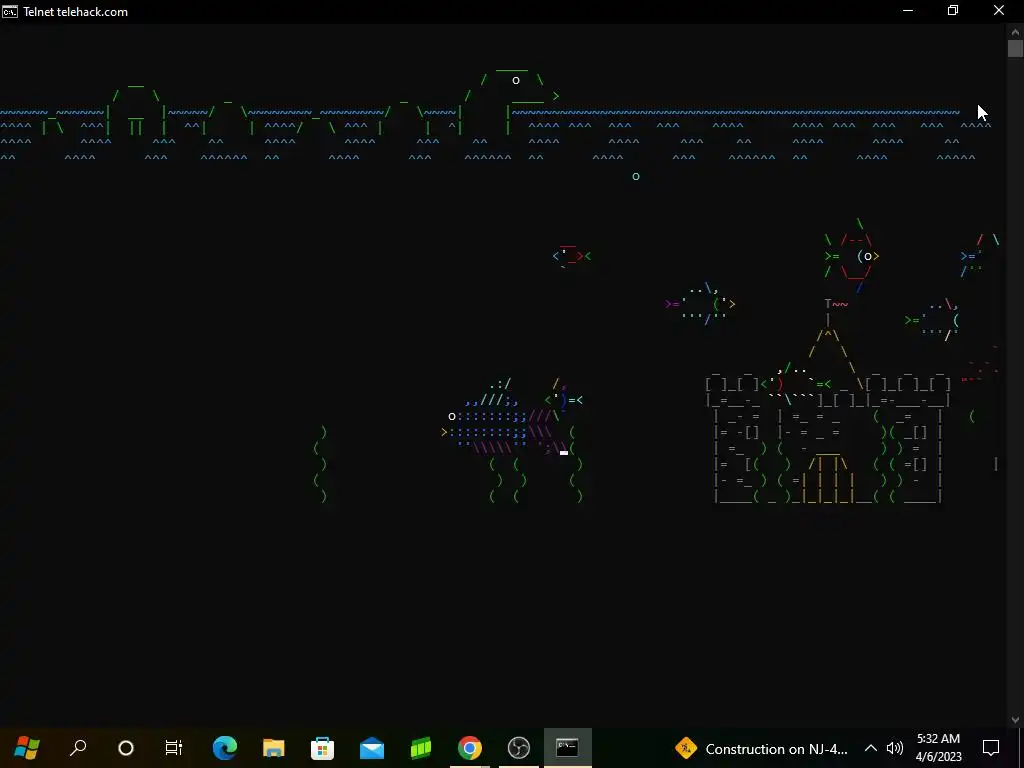Open Task View in taskbar
Viewport: 1024px width, 768px height.
(x=174, y=748)
